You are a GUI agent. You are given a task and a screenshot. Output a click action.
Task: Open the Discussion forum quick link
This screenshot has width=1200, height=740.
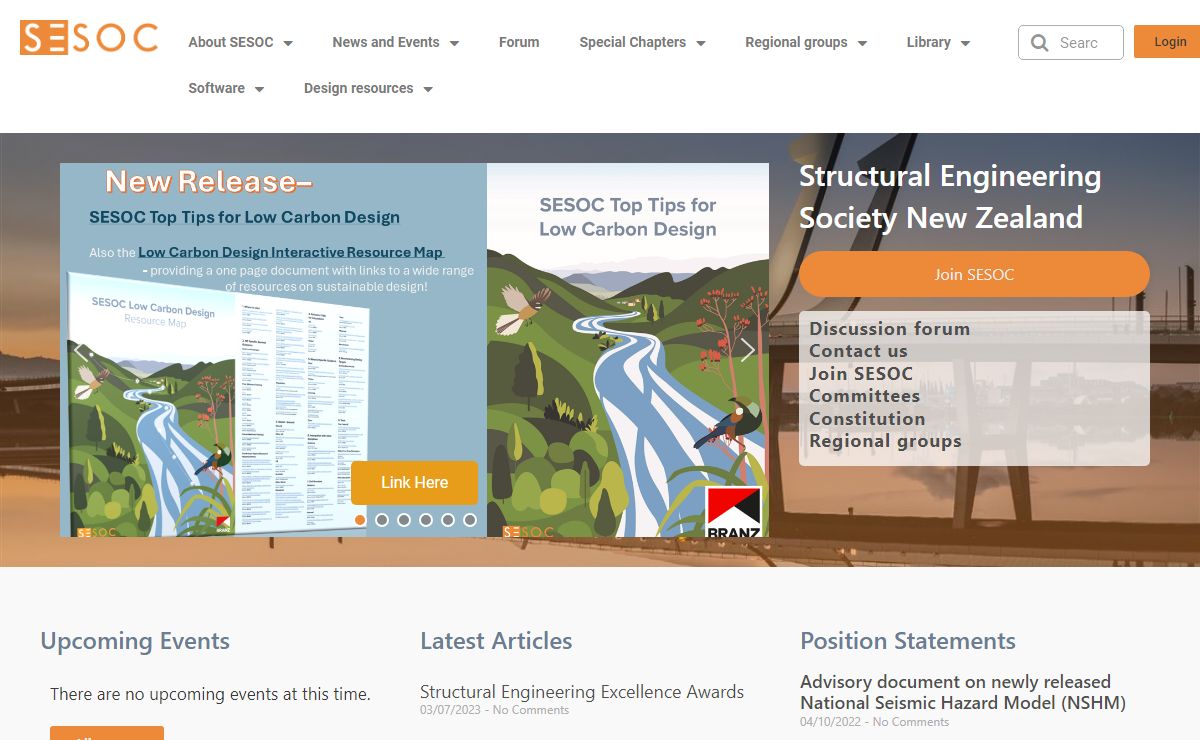[x=889, y=328]
